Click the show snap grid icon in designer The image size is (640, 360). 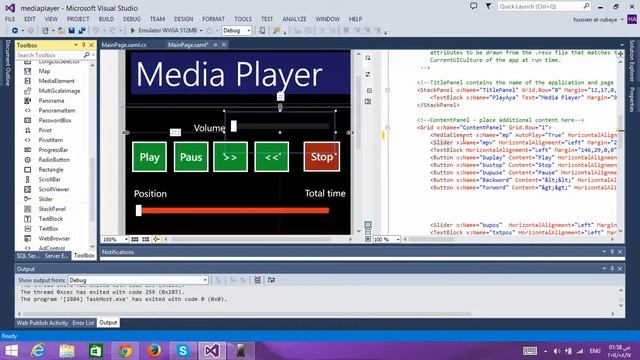tap(135, 239)
